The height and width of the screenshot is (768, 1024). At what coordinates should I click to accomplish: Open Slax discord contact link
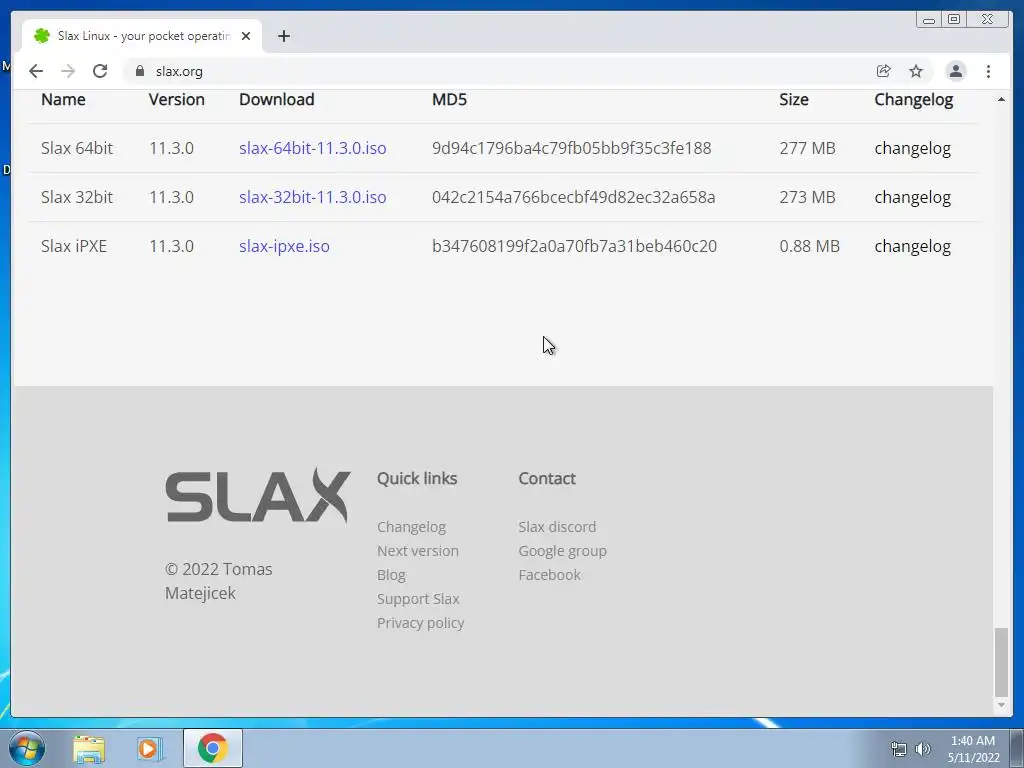click(x=557, y=527)
